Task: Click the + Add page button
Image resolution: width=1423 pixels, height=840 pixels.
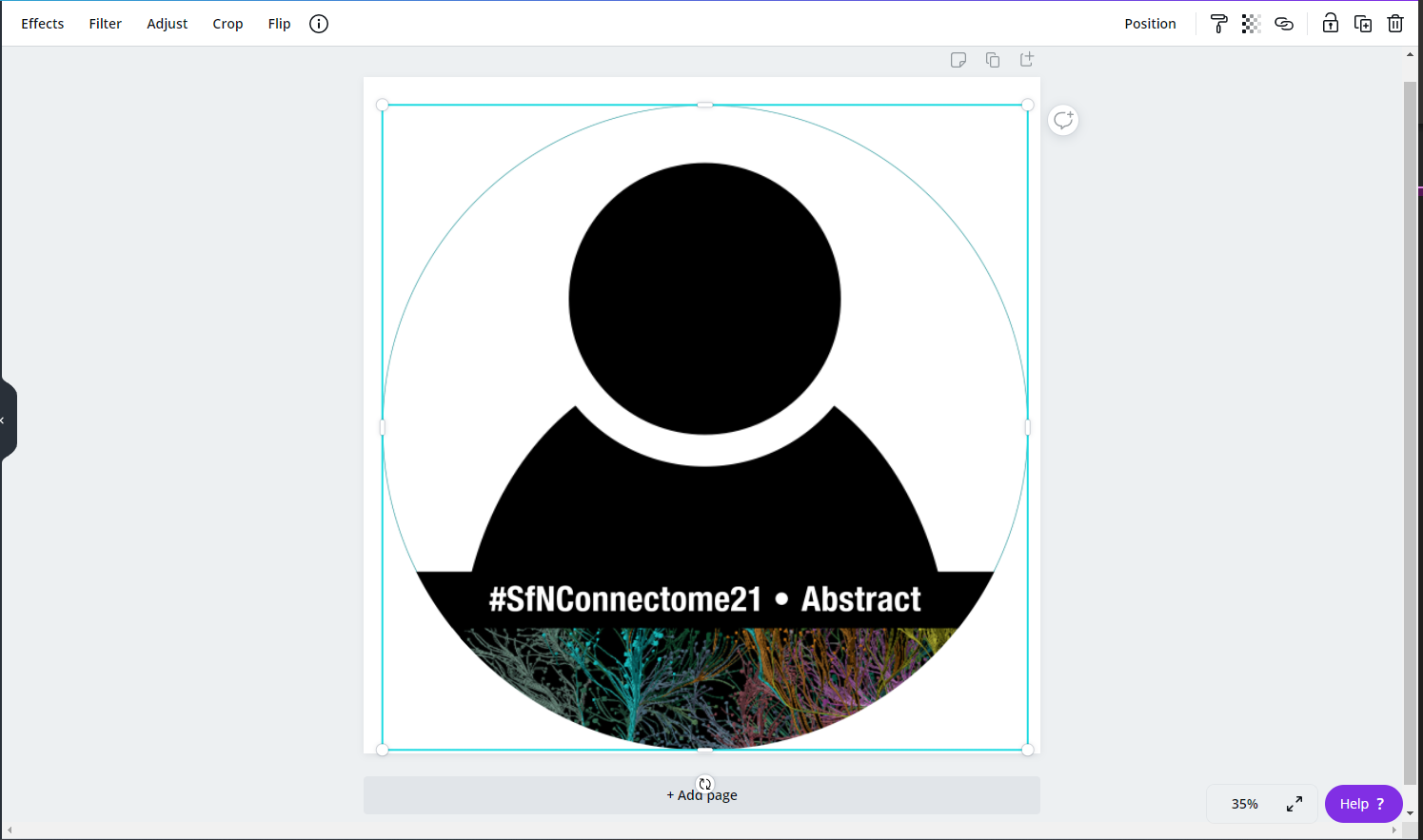Action: pyautogui.click(x=702, y=795)
